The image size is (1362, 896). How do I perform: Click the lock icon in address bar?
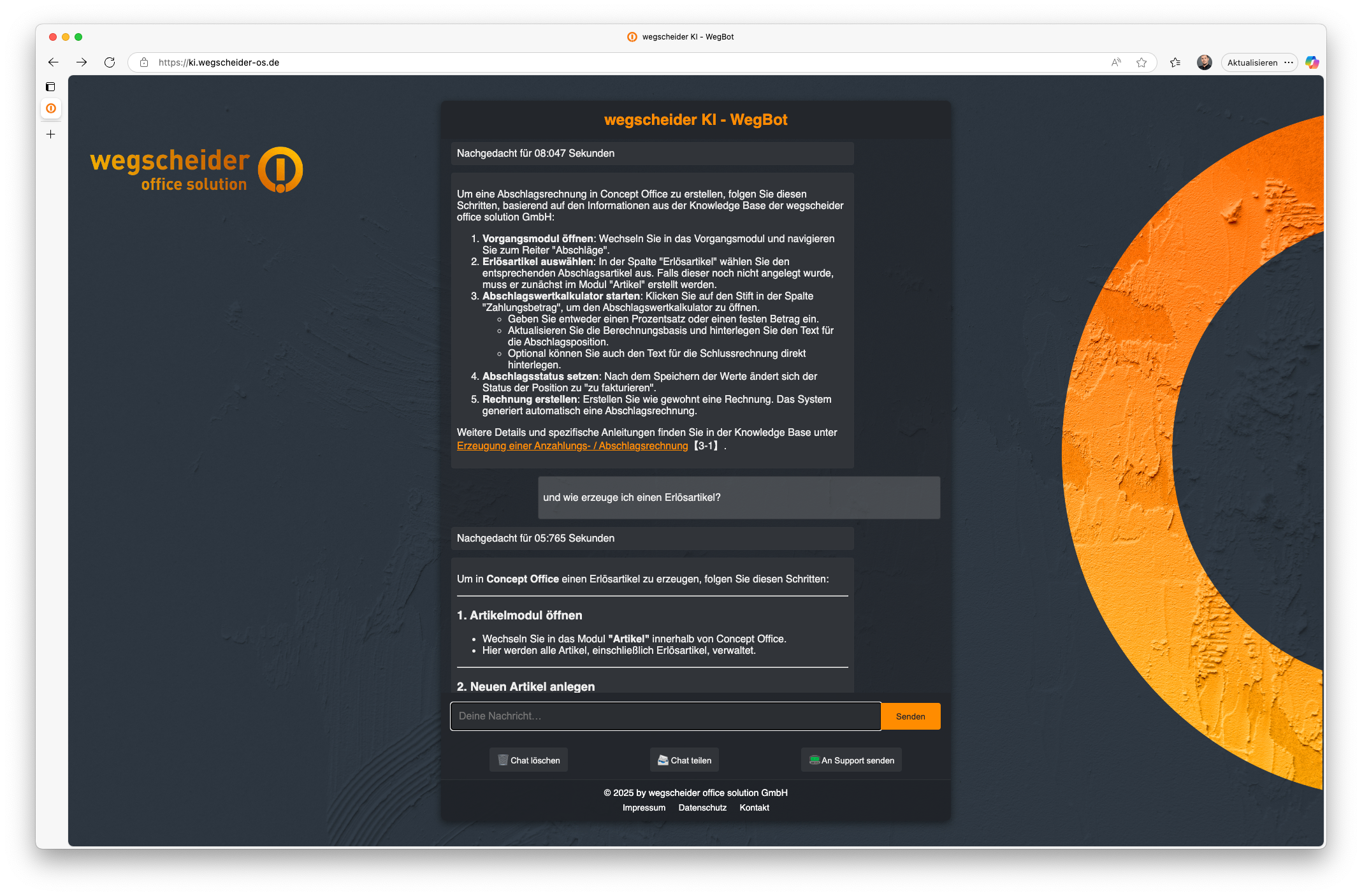pyautogui.click(x=144, y=62)
